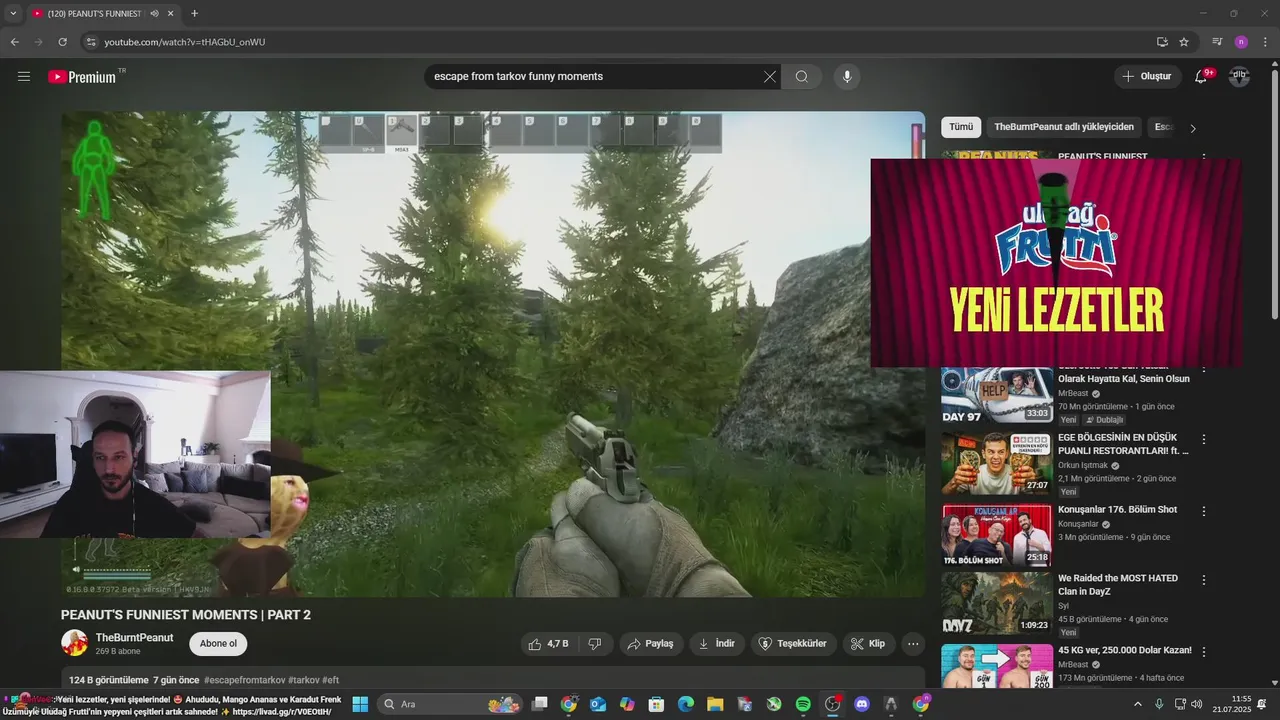Open TheBurntPeanut channel avatar
Image resolution: width=1280 pixels, height=720 pixels.
click(x=74, y=643)
